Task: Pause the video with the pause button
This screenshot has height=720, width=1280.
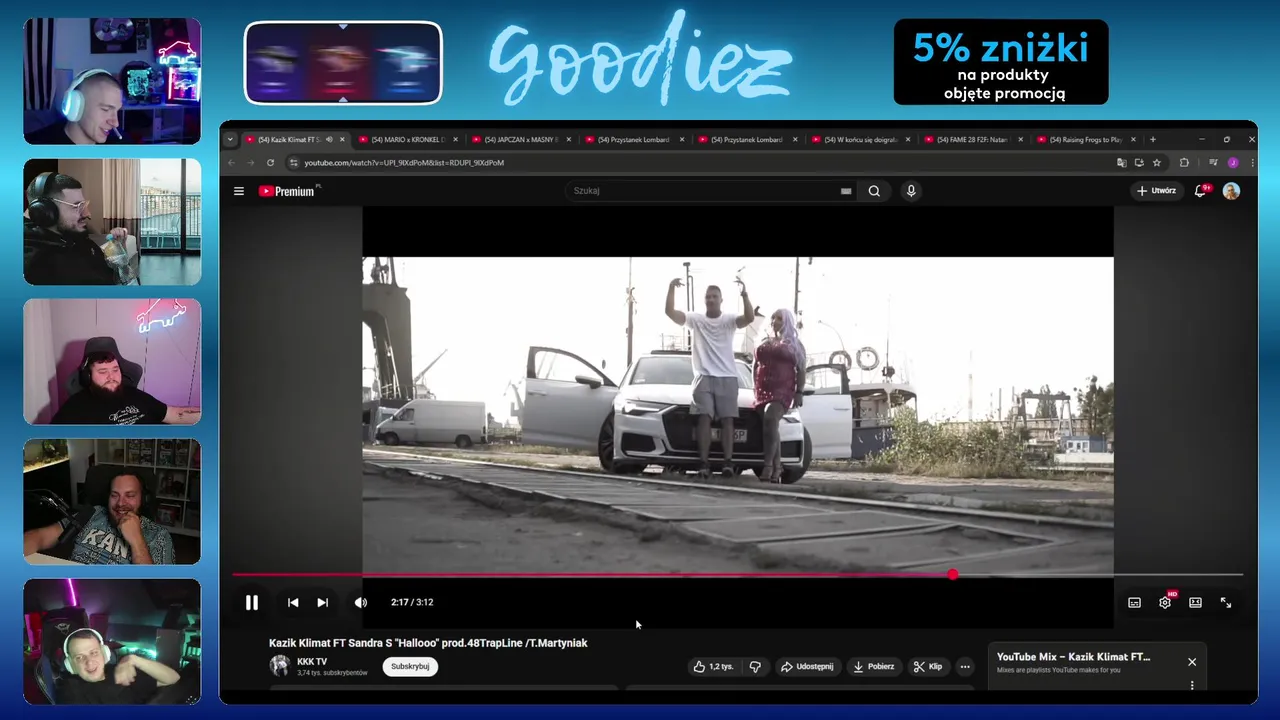Action: point(252,603)
